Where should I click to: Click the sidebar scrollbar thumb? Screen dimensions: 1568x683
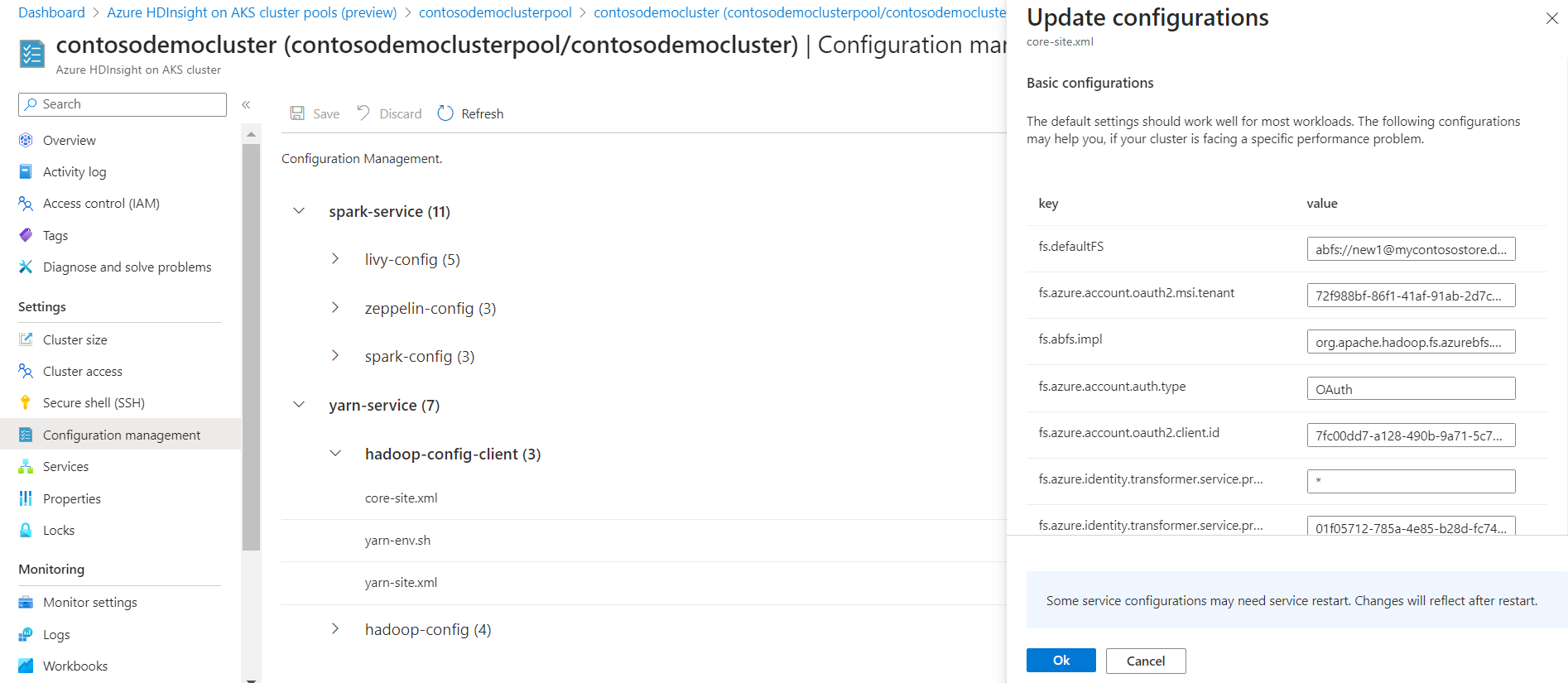(251, 347)
